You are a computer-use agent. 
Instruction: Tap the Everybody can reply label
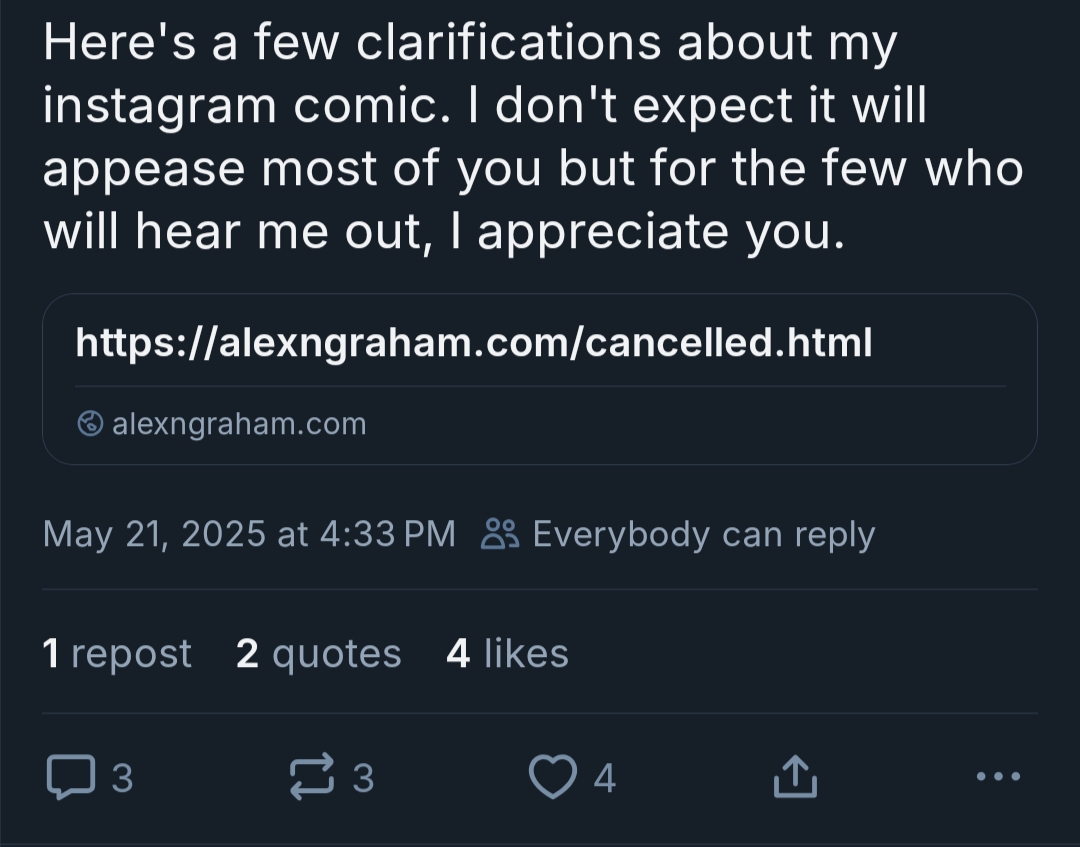click(x=703, y=534)
